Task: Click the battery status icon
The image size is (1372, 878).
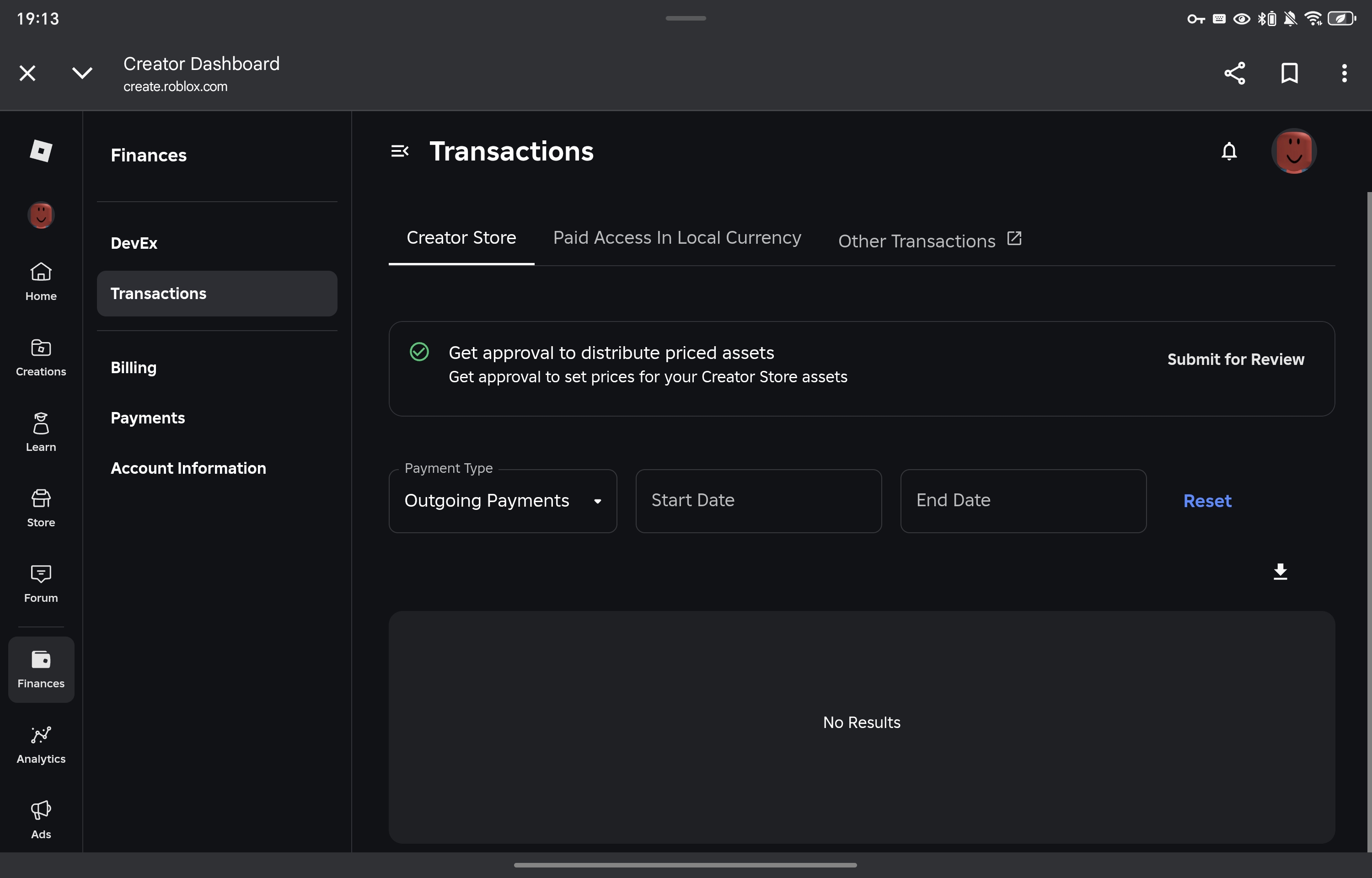Action: click(1341, 19)
